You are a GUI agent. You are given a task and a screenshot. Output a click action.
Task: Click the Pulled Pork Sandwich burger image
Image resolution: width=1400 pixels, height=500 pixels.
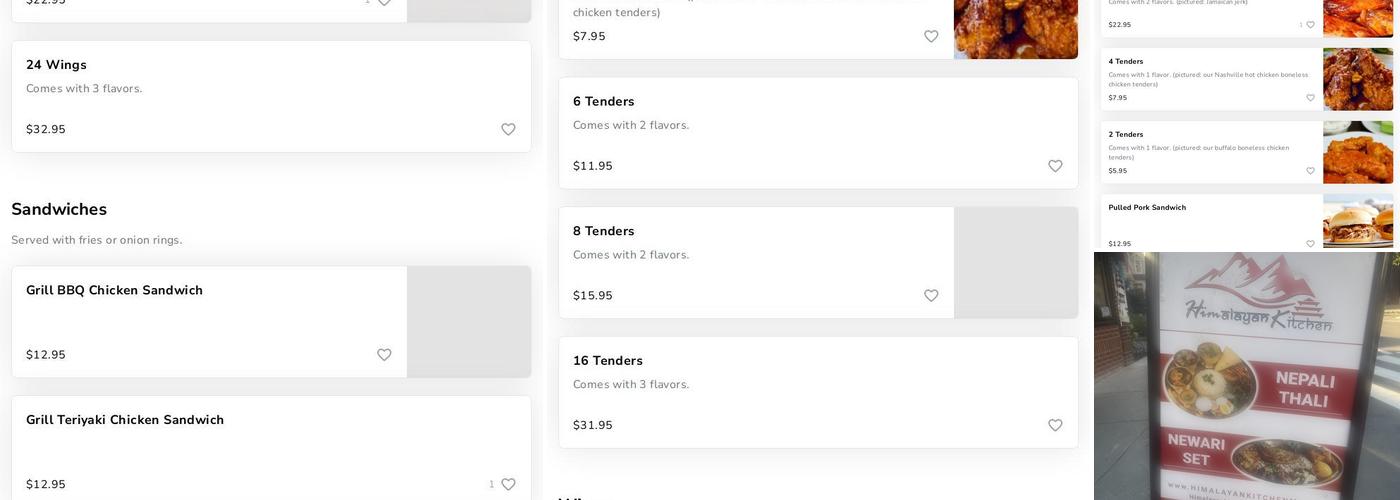coord(1358,222)
